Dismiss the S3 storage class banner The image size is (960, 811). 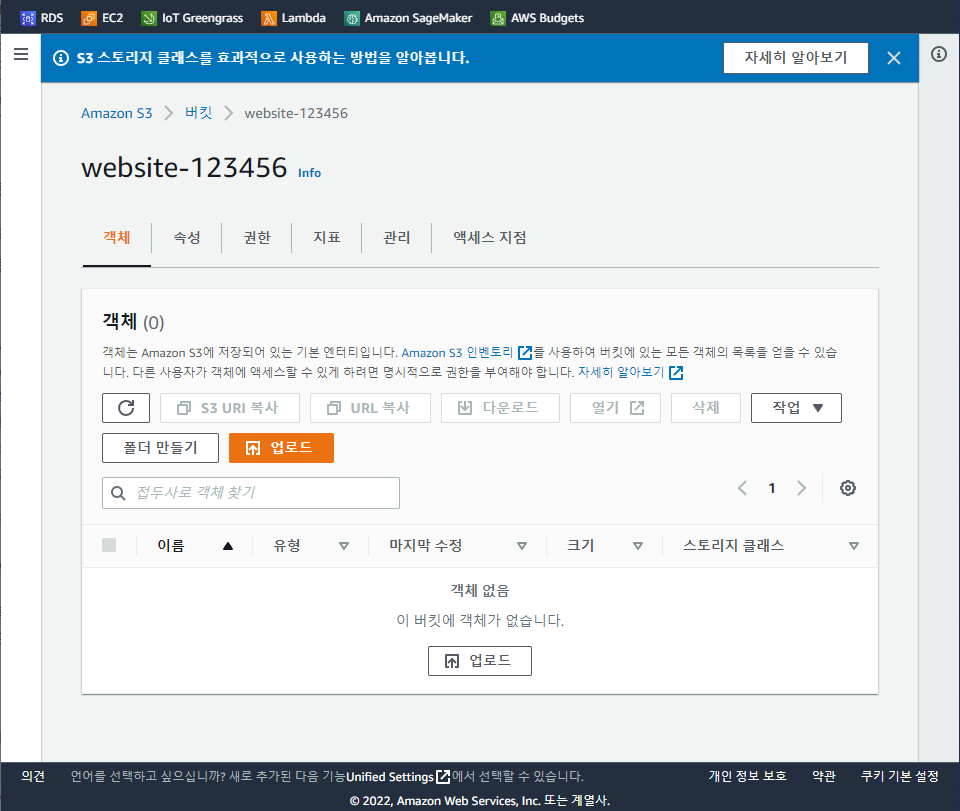click(x=893, y=58)
